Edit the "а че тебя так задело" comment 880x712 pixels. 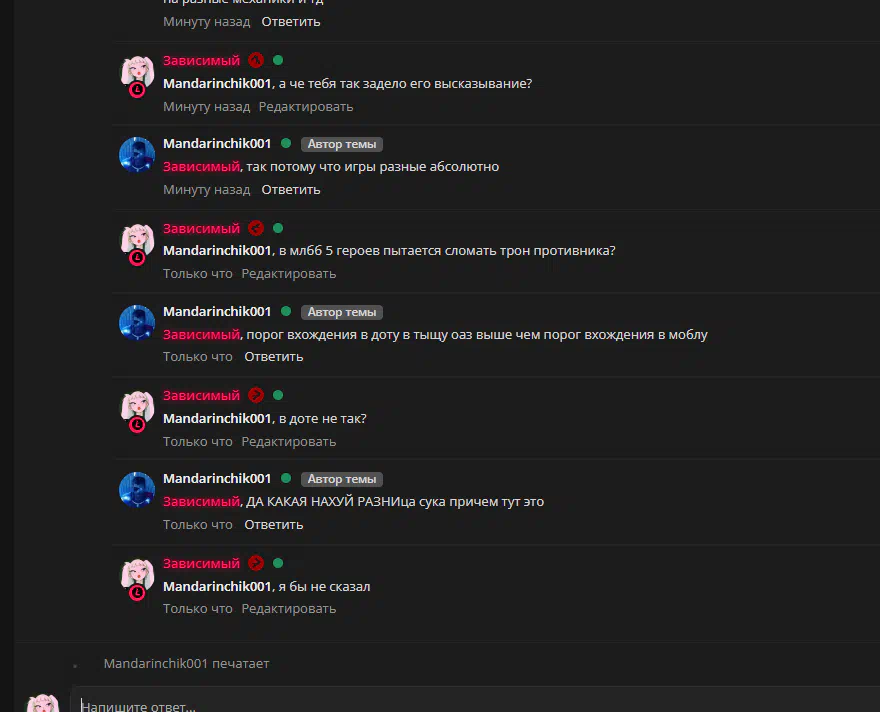coord(306,107)
